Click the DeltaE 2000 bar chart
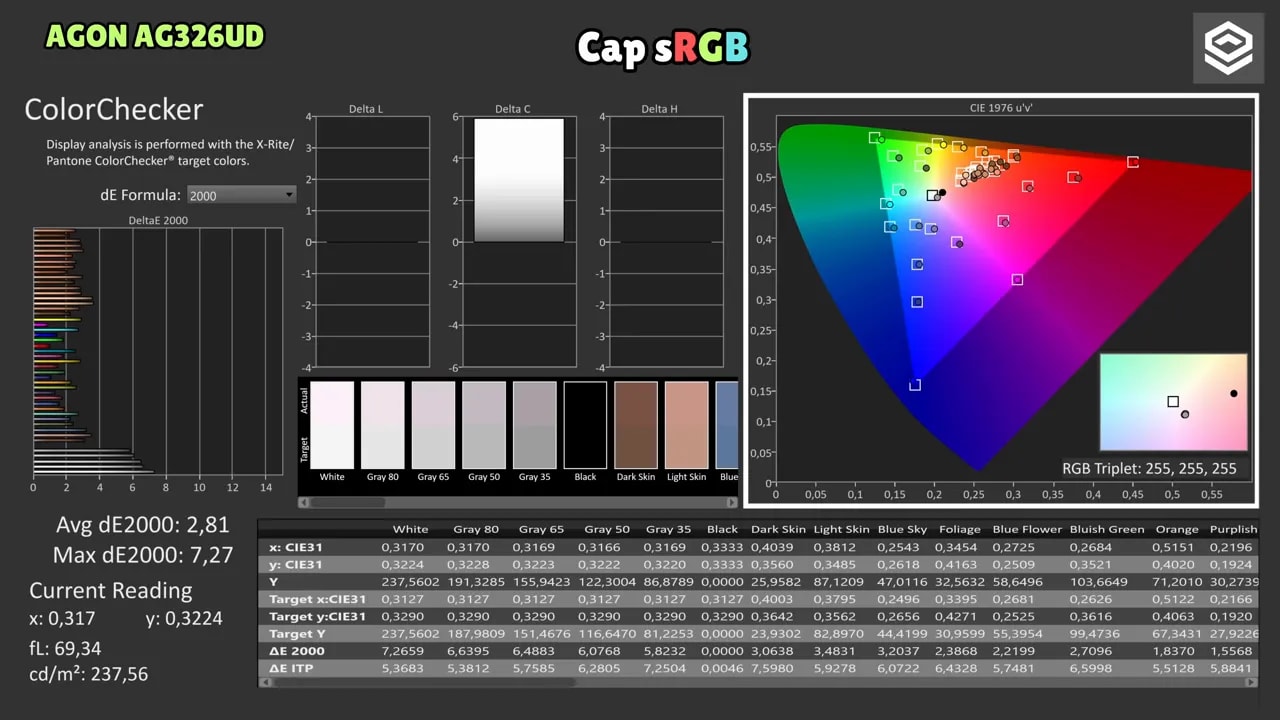Image resolution: width=1280 pixels, height=720 pixels. coord(158,351)
